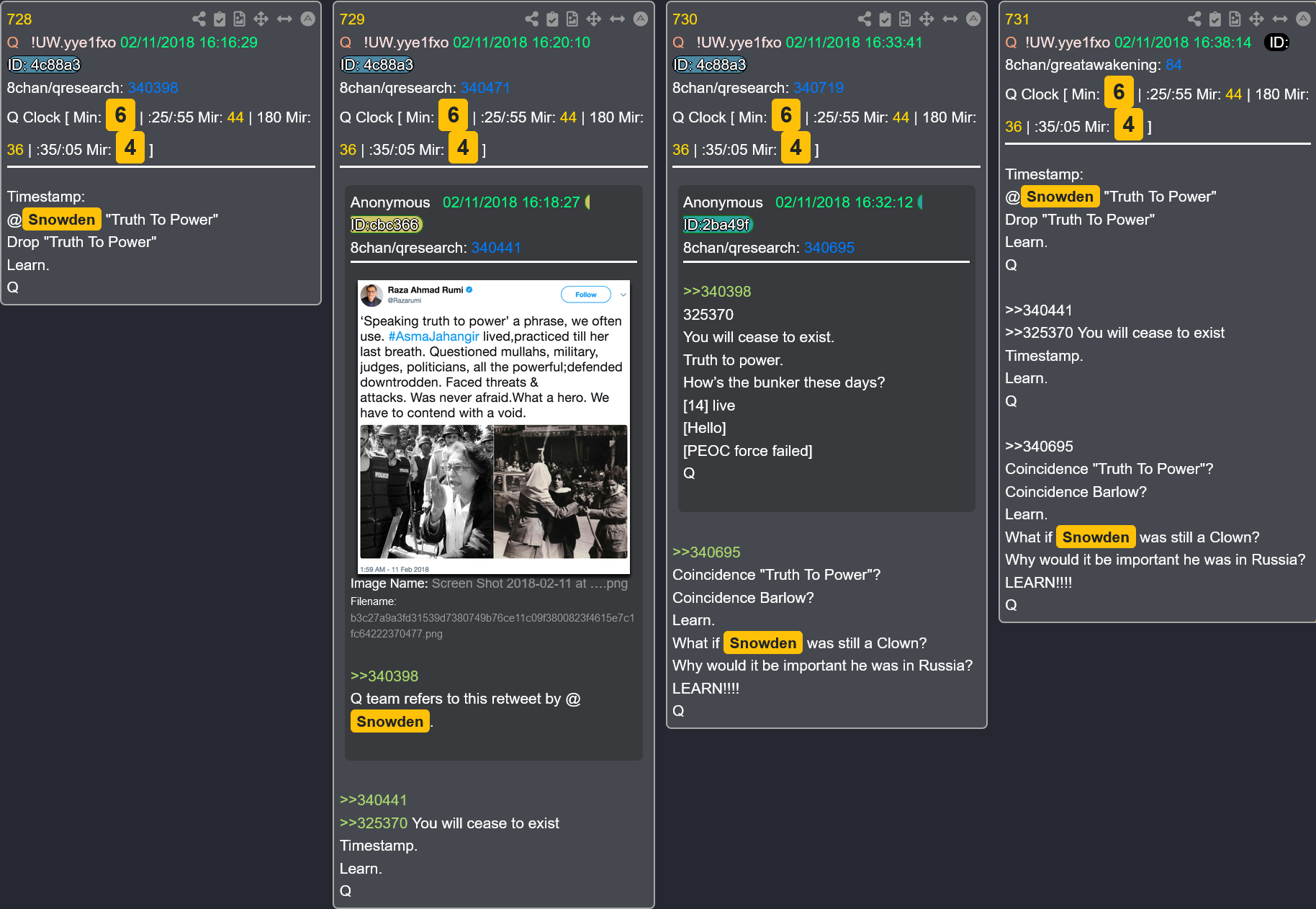
Task: Click the horizontal double-arrow icon on post 729
Action: tap(617, 19)
